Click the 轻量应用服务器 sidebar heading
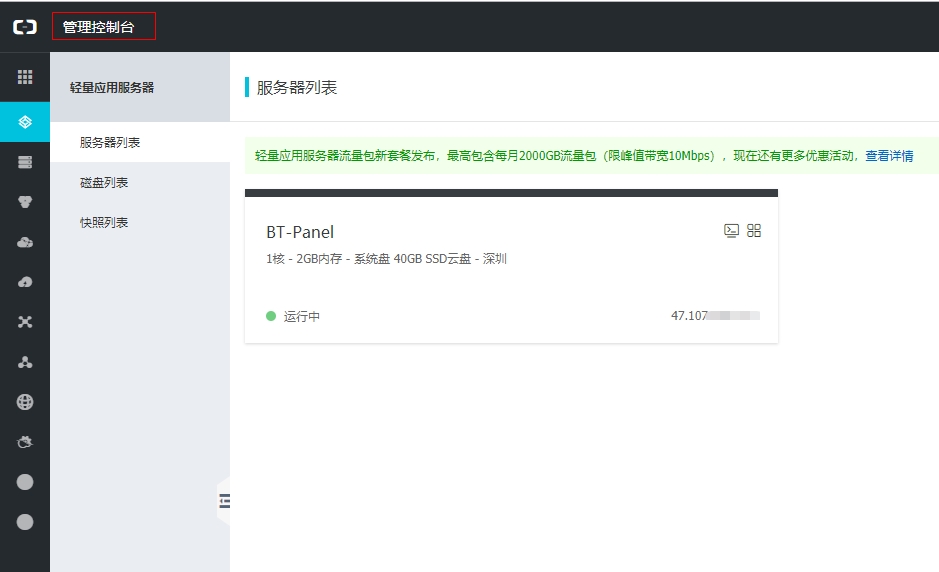This screenshot has width=939, height=572. (112, 87)
